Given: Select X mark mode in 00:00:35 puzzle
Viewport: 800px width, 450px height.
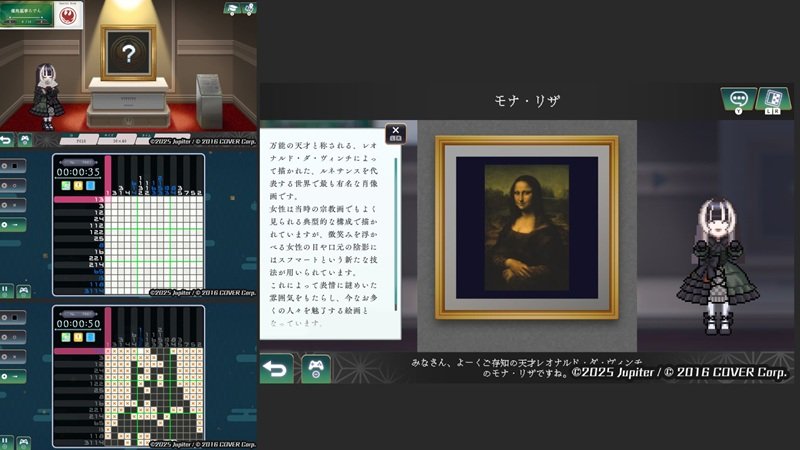Looking at the screenshot, I should 12,205.
